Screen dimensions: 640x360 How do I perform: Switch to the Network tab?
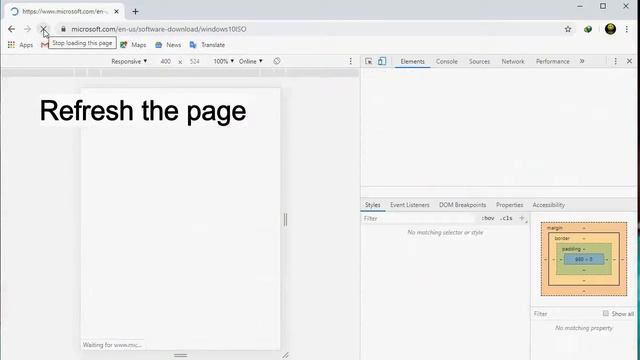[513, 61]
